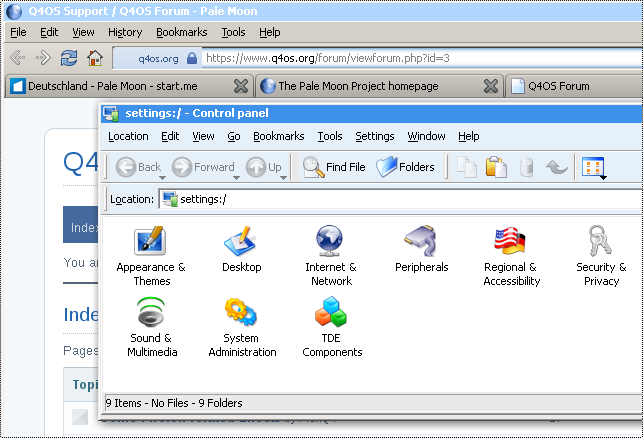Open the Settings menu
This screenshot has height=438, width=643.
pos(375,136)
